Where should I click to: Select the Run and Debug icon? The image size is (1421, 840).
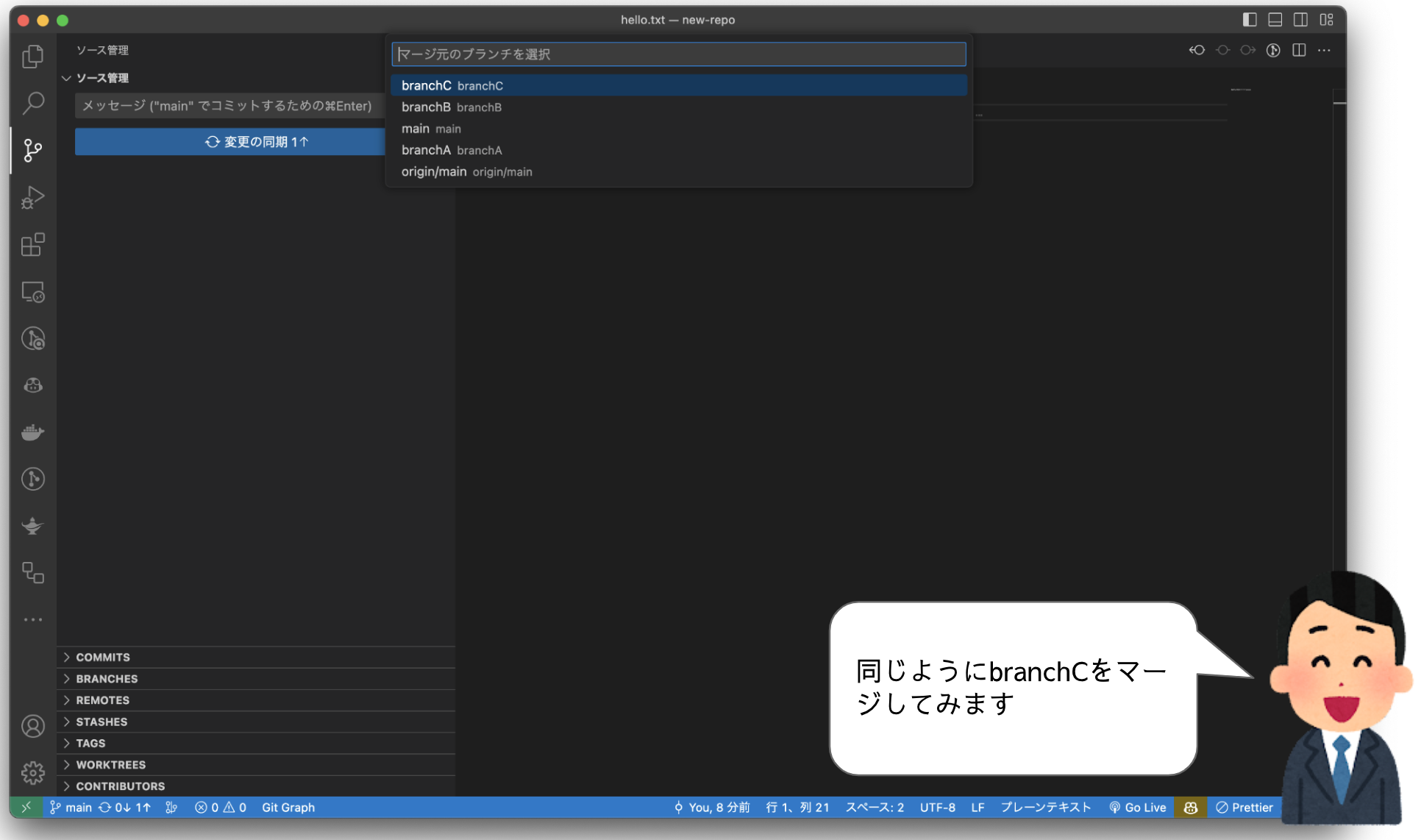click(x=32, y=196)
